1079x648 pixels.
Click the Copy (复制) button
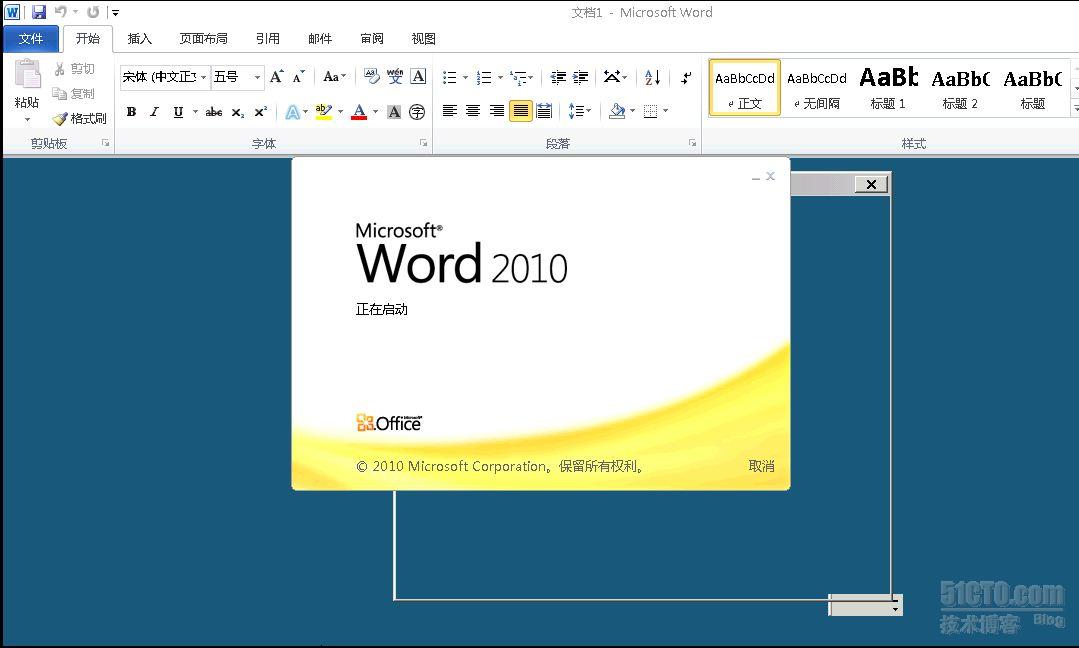(74, 94)
